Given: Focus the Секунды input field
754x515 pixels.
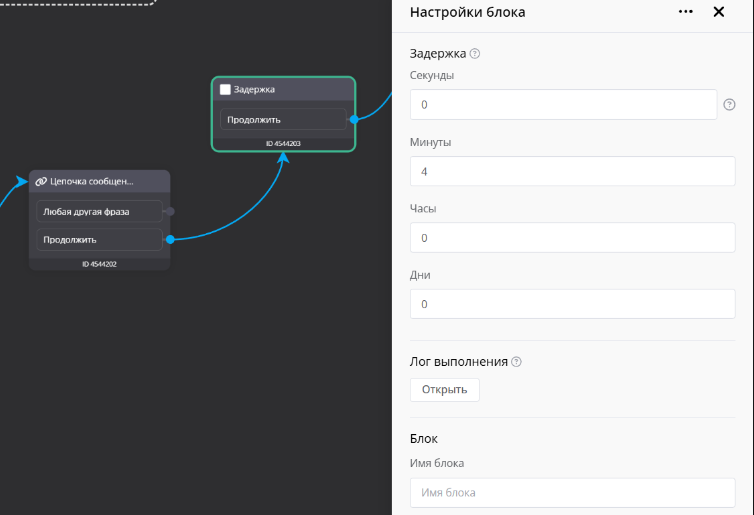Looking at the screenshot, I should [563, 104].
